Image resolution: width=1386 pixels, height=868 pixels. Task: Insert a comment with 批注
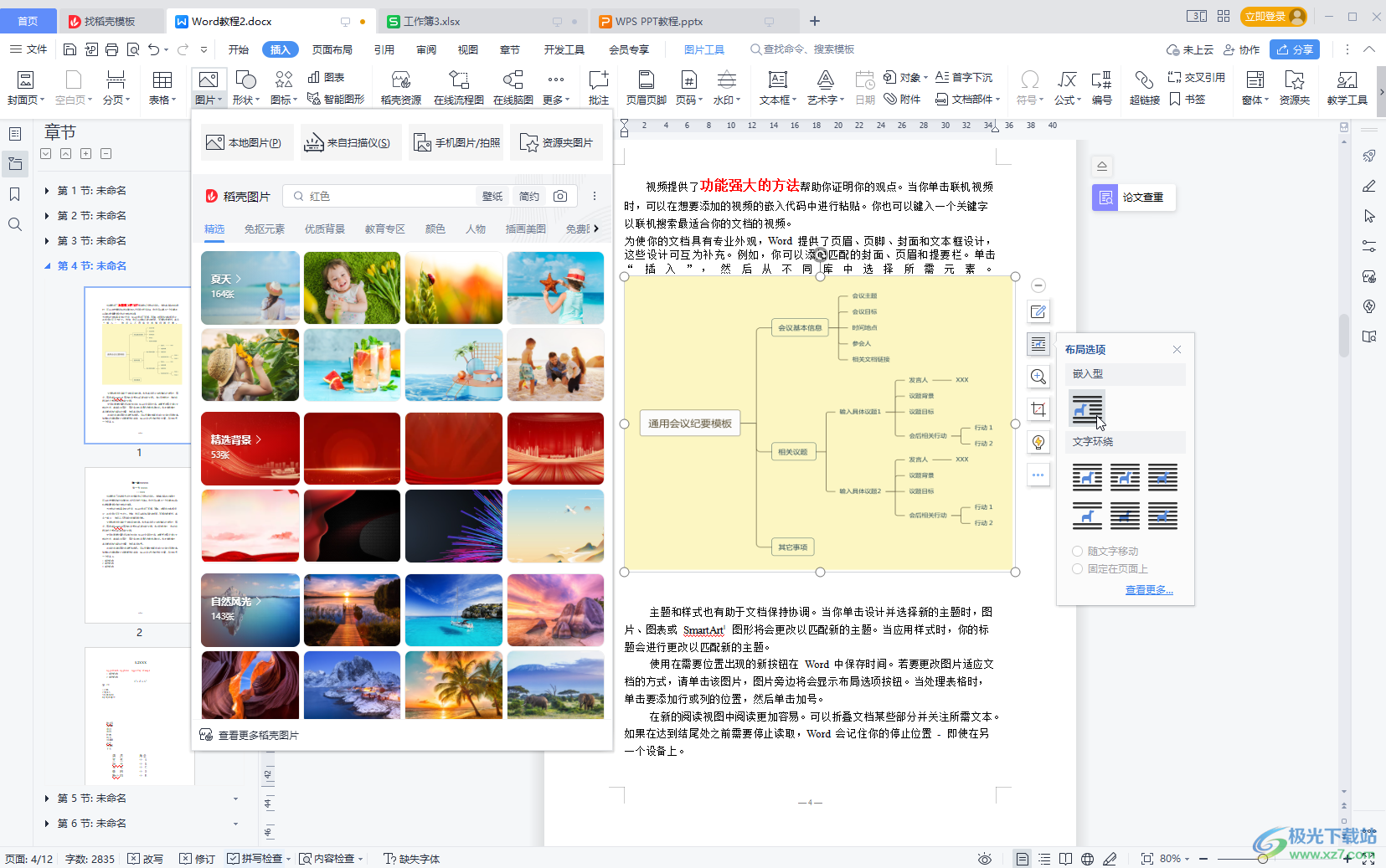[598, 88]
